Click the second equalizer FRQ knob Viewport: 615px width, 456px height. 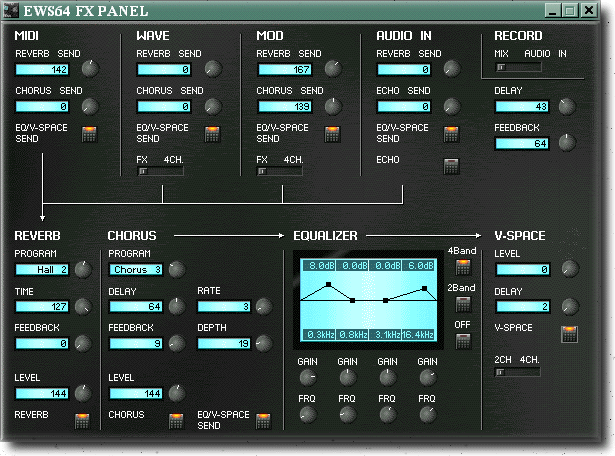coord(348,415)
